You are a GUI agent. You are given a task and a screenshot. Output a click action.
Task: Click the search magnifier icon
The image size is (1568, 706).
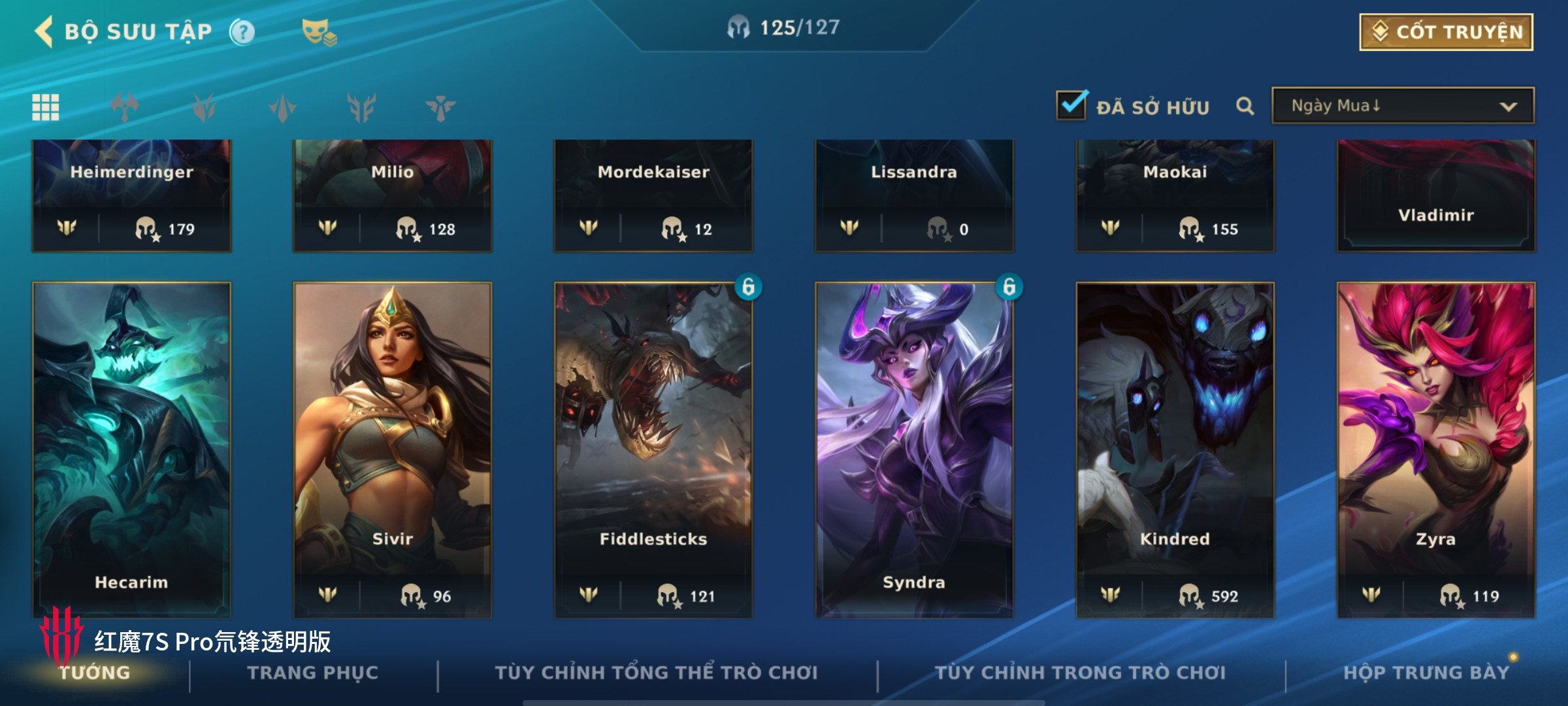click(x=1245, y=106)
